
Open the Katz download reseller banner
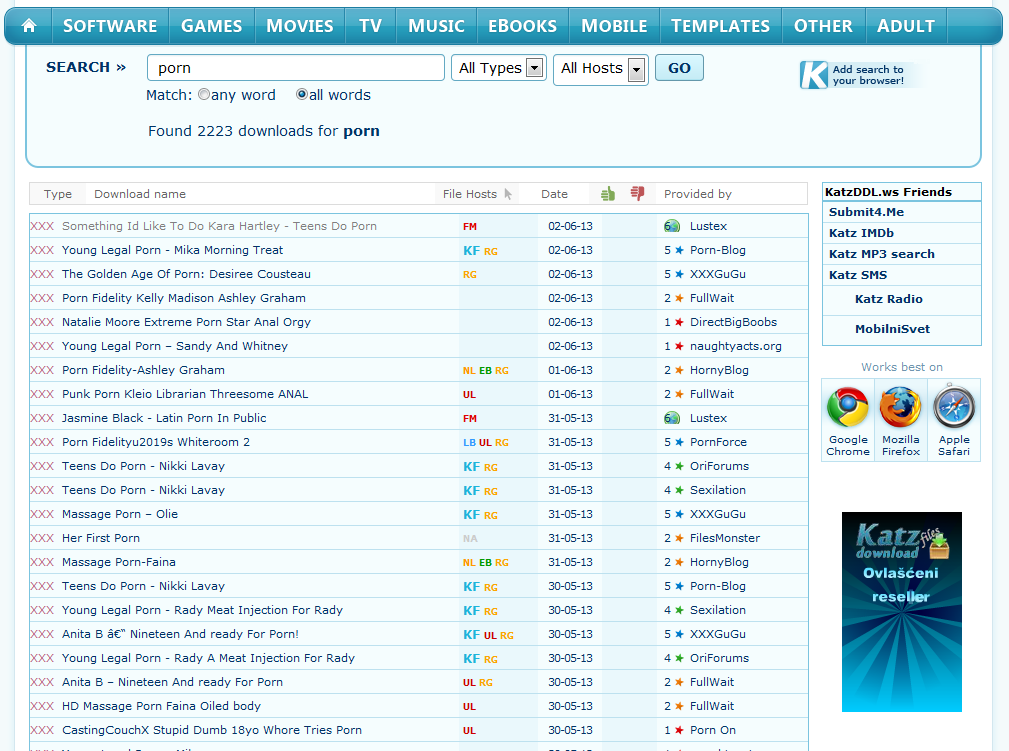pos(902,612)
